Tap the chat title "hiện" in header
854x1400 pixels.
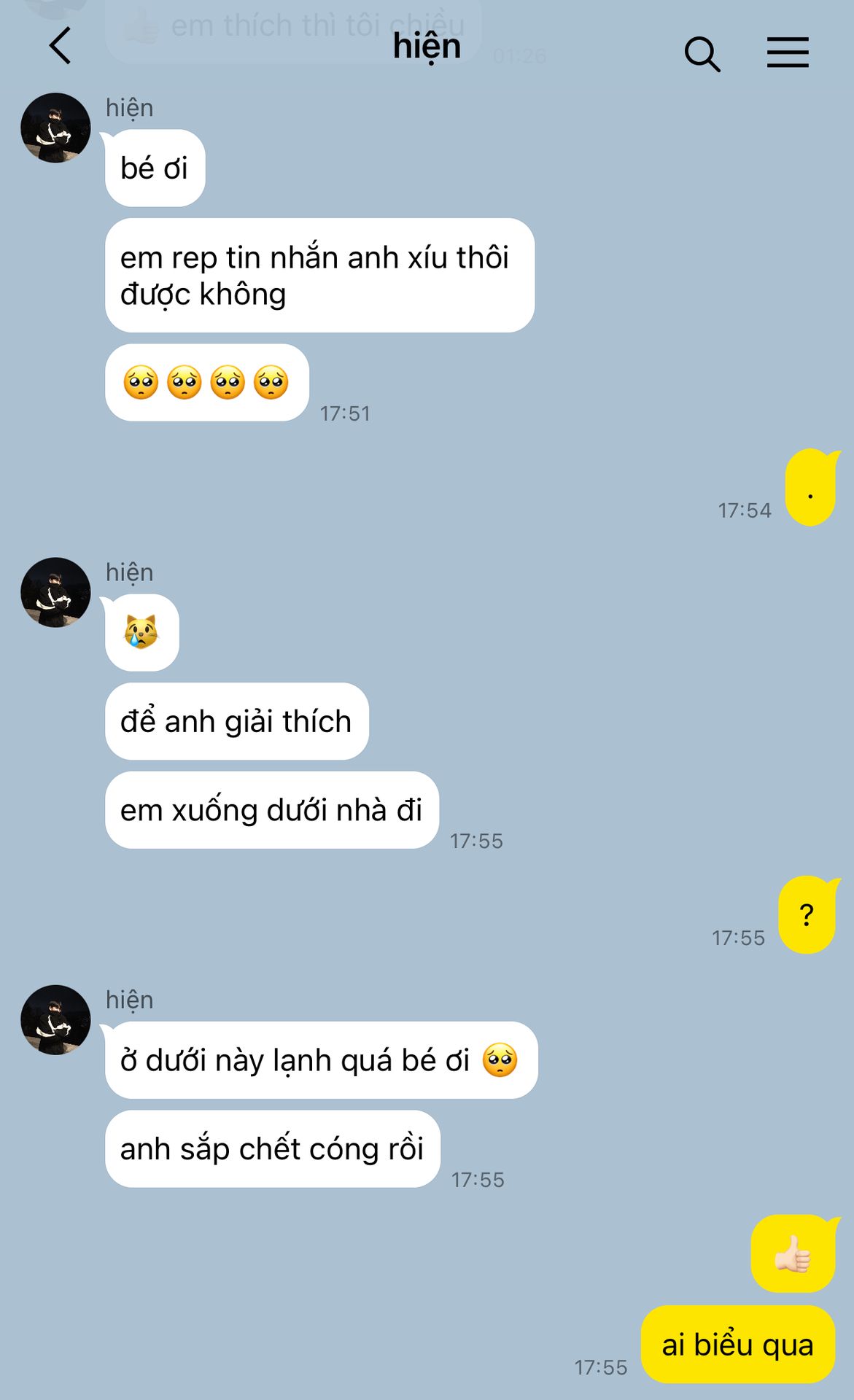click(x=427, y=47)
